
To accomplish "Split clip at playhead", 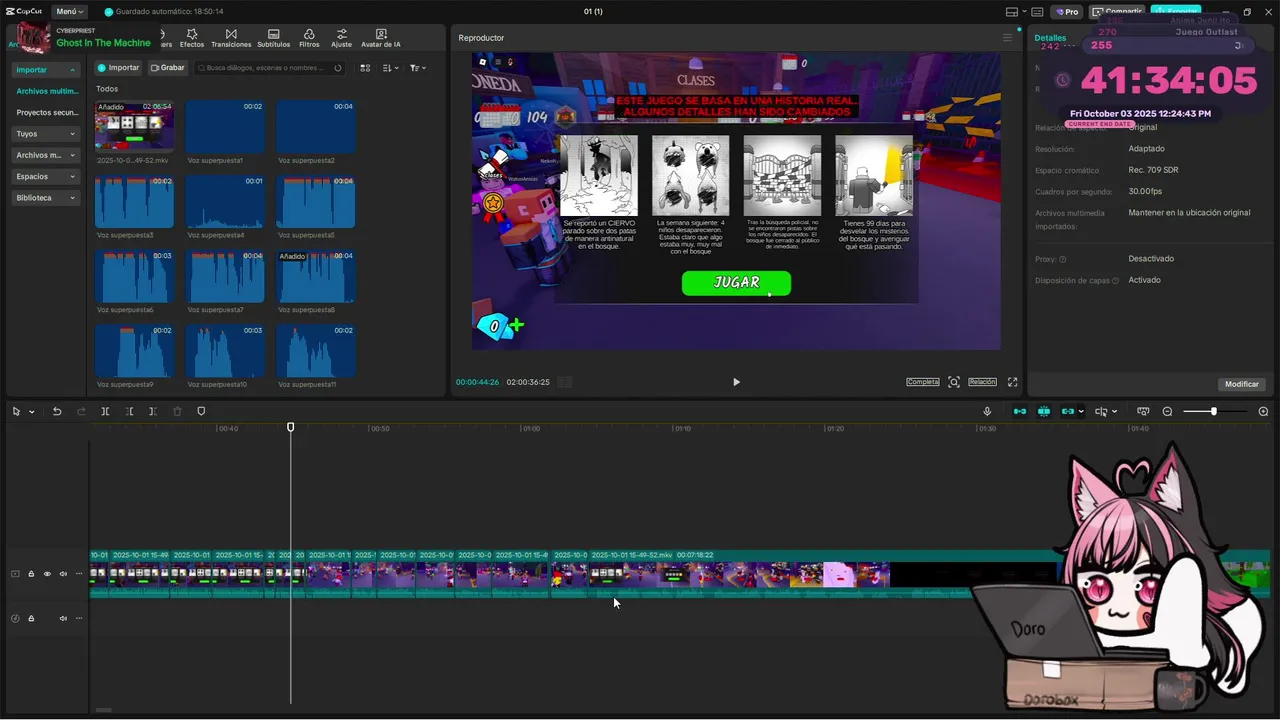I will 105,412.
